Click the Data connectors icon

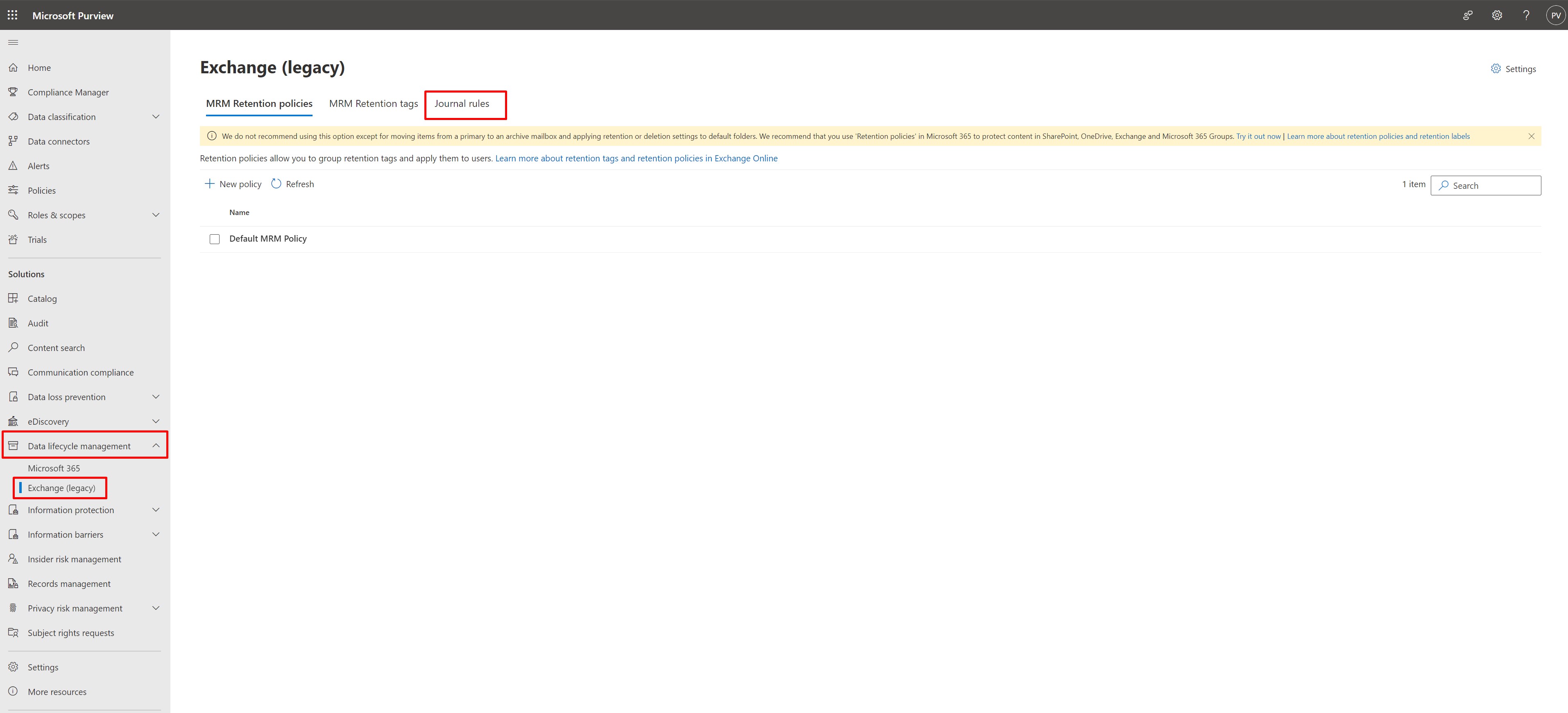[14, 141]
